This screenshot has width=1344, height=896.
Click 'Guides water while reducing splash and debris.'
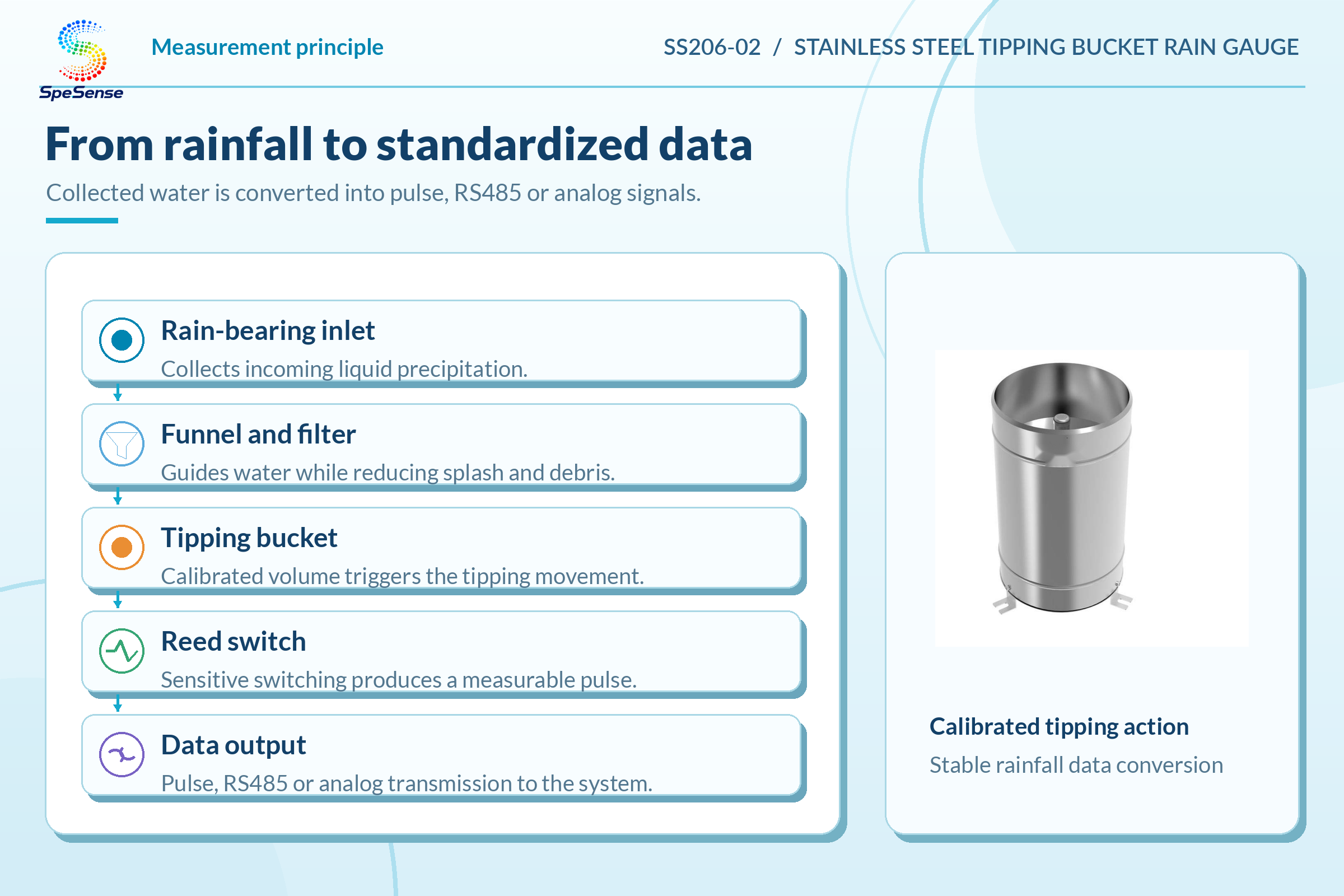tap(388, 473)
